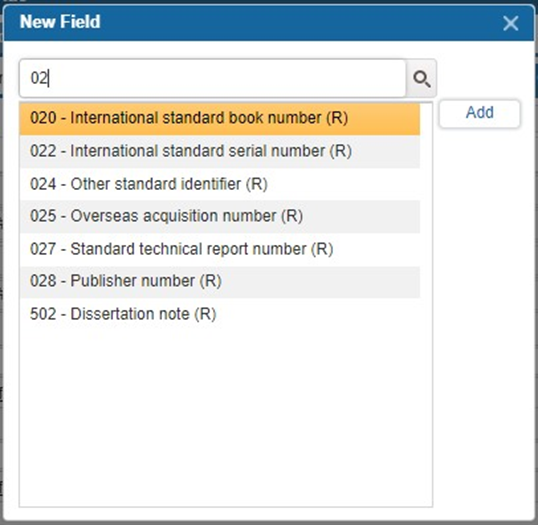
Task: Click the magnifier search icon
Action: (421, 79)
